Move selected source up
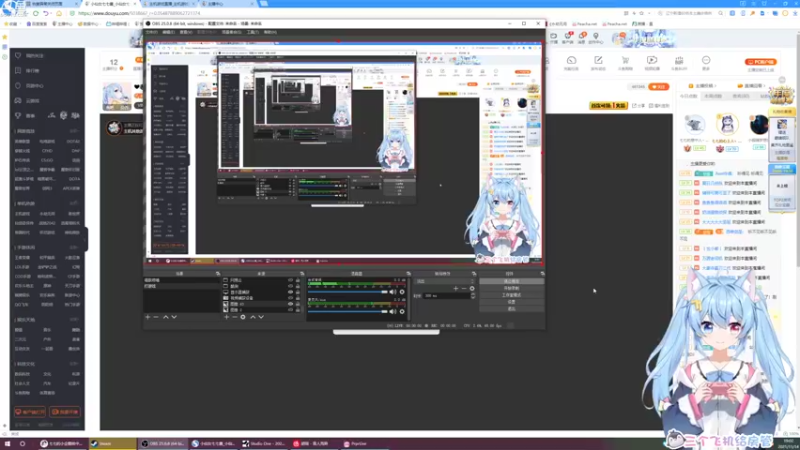The height and width of the screenshot is (450, 800). [x=253, y=317]
